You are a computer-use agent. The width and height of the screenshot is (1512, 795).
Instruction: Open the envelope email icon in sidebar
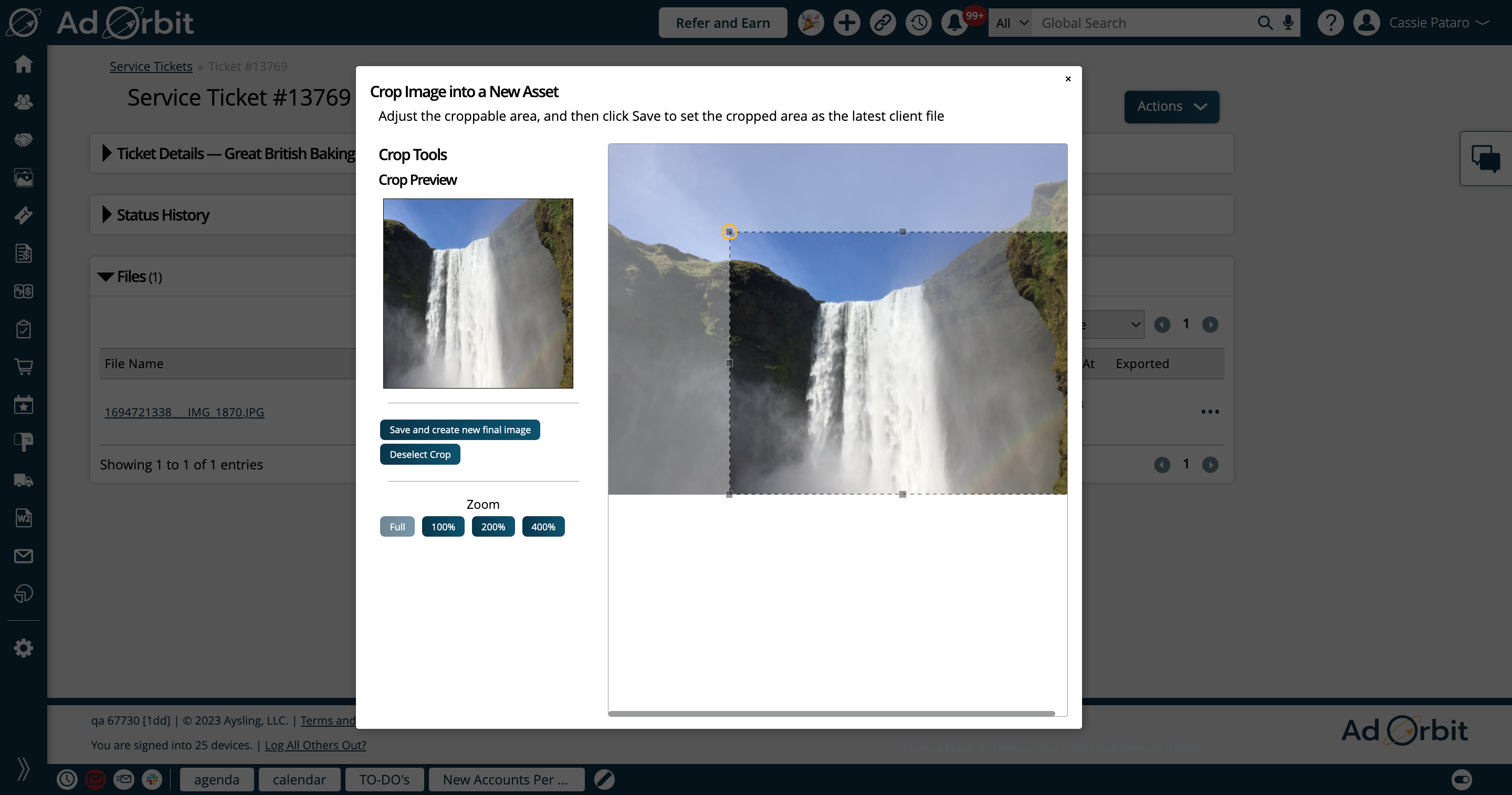tap(24, 556)
